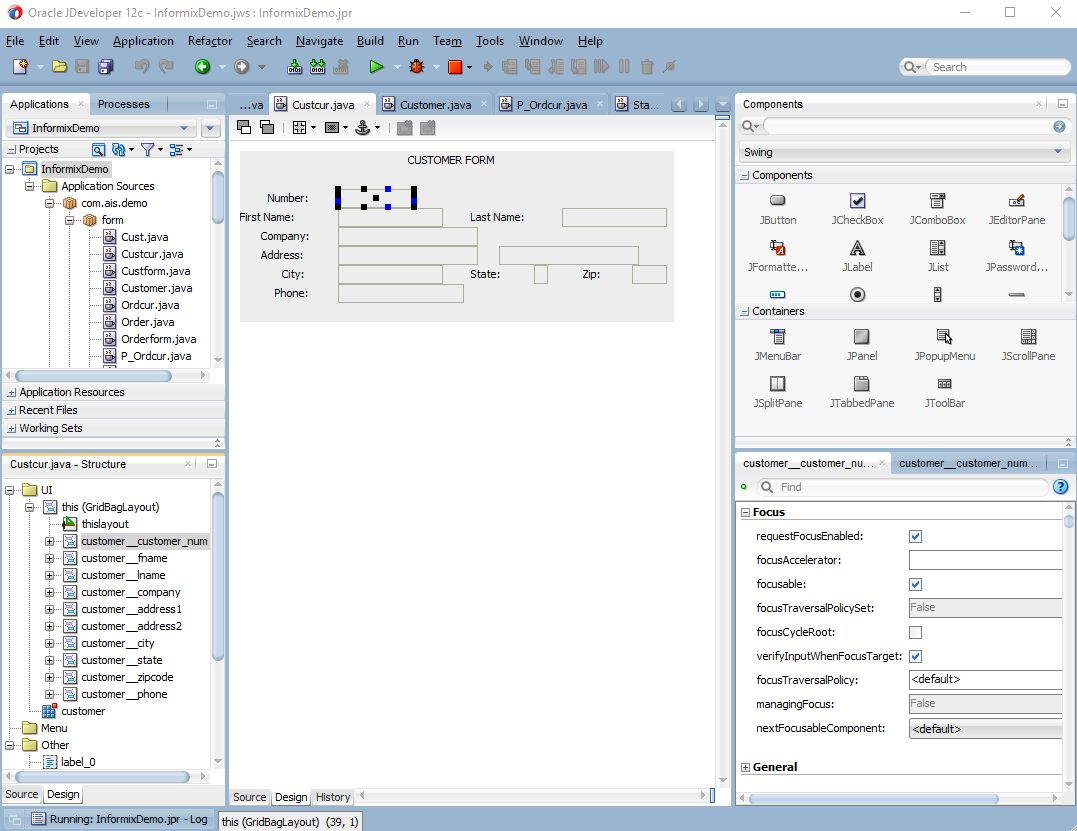Expand the customer__fname structure node
The width and height of the screenshot is (1077, 831).
[x=49, y=558]
